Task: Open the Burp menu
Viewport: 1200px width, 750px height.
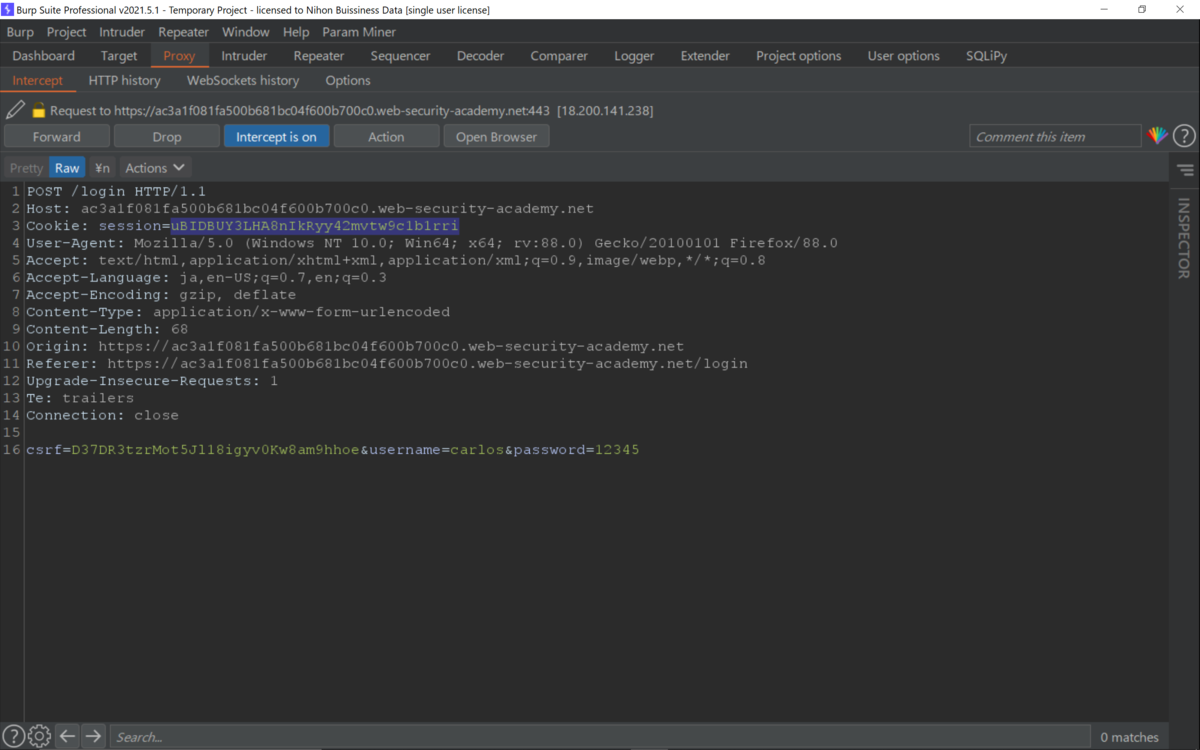Action: click(20, 32)
